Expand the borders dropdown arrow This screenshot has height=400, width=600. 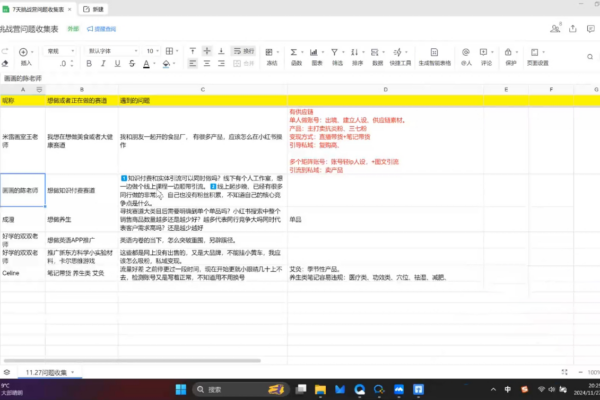pos(177,51)
